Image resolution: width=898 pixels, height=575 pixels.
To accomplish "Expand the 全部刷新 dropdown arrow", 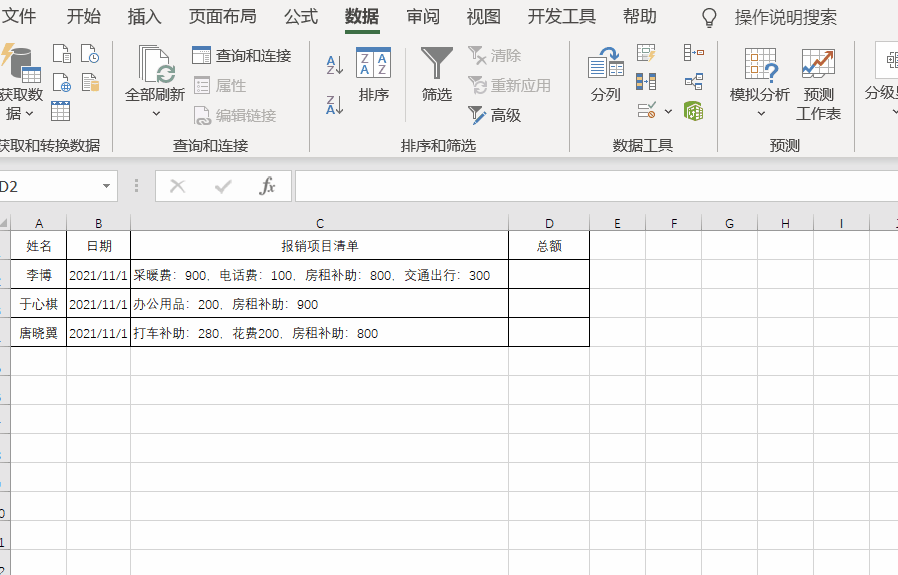I will coord(156,114).
